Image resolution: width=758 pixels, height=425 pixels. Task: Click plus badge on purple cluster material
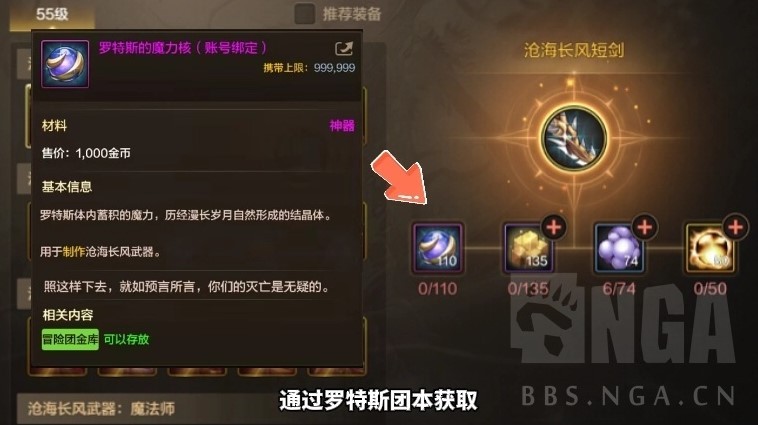[644, 227]
